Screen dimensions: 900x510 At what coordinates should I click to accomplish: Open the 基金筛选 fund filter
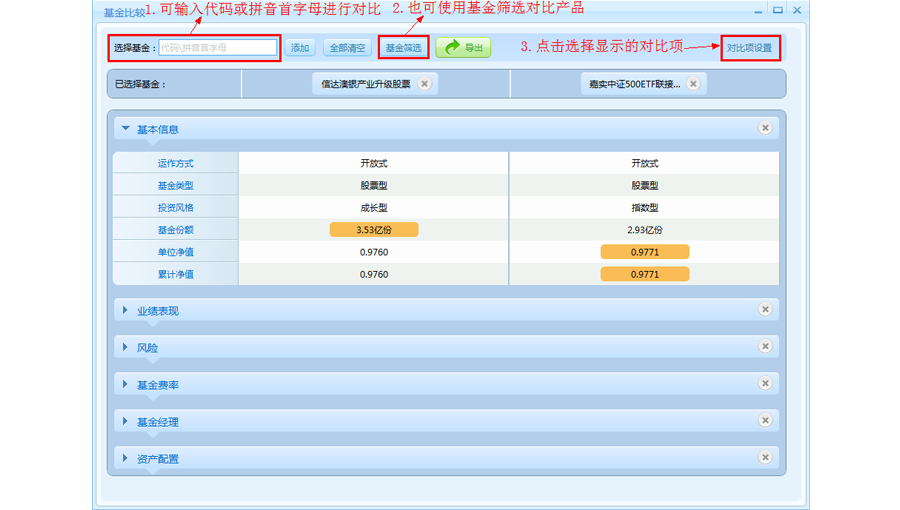(x=404, y=48)
